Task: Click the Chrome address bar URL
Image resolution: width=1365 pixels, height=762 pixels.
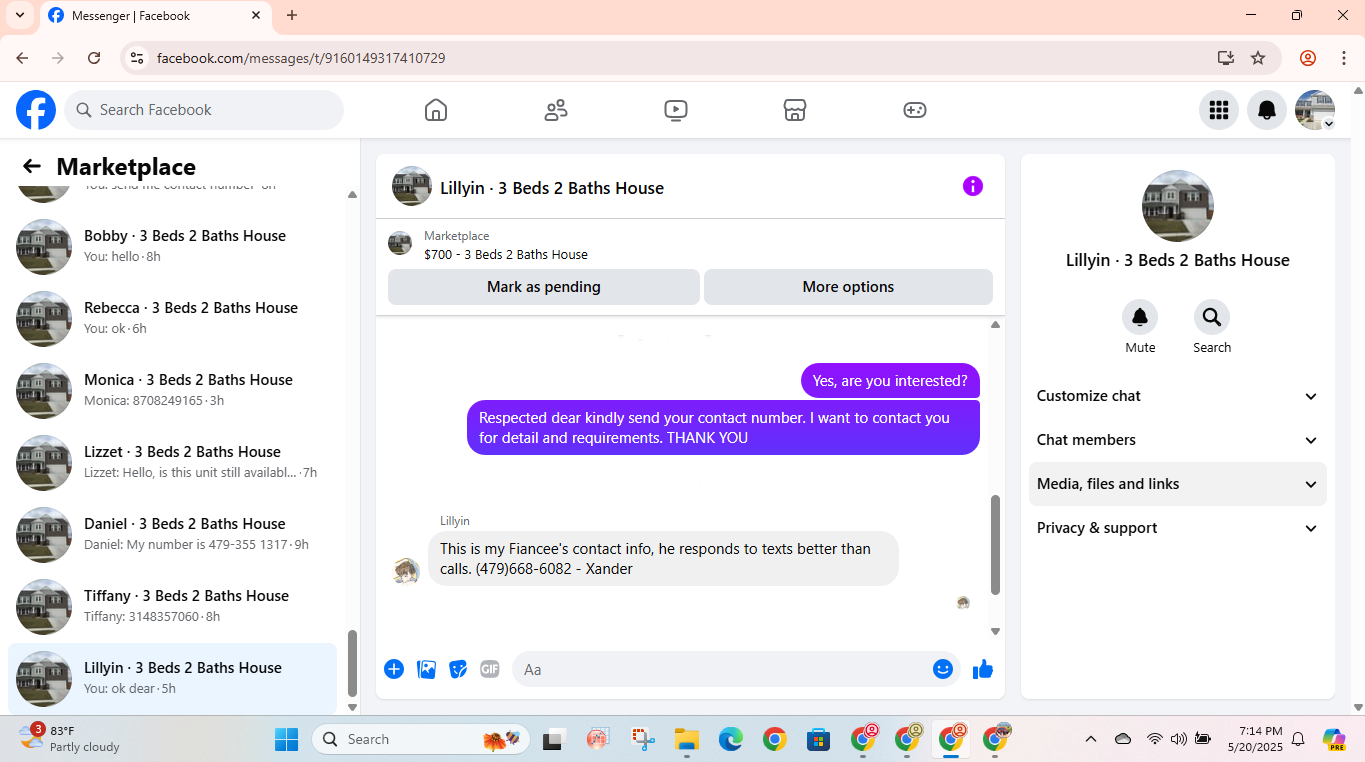Action: click(301, 58)
